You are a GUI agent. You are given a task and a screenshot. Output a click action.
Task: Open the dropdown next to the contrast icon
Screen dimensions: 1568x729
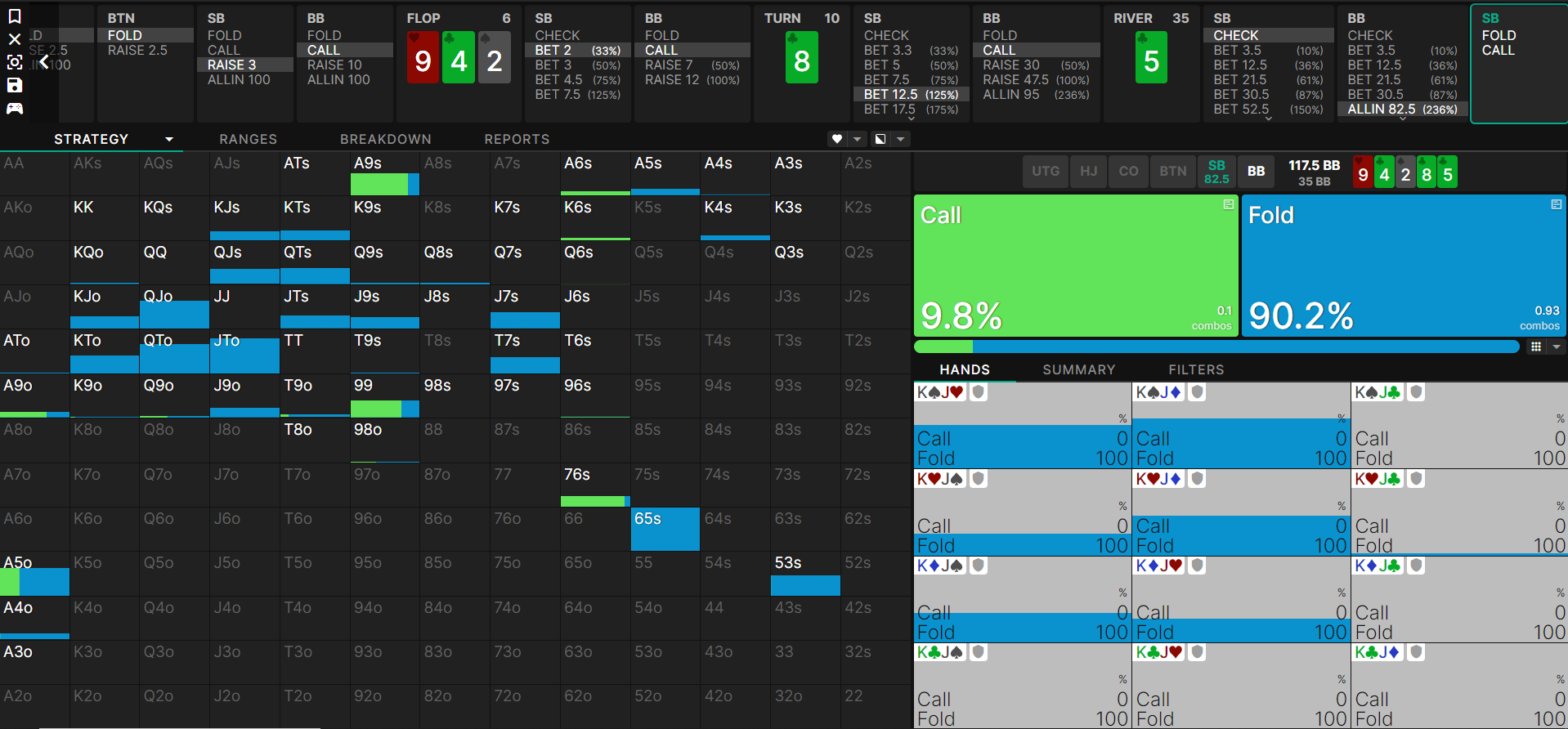coord(900,139)
